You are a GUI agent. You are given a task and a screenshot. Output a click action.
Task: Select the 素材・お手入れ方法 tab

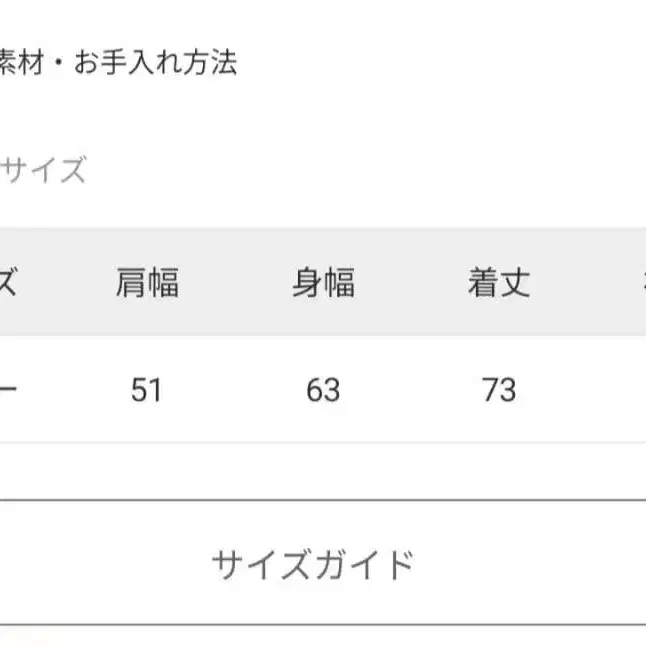coord(119,64)
